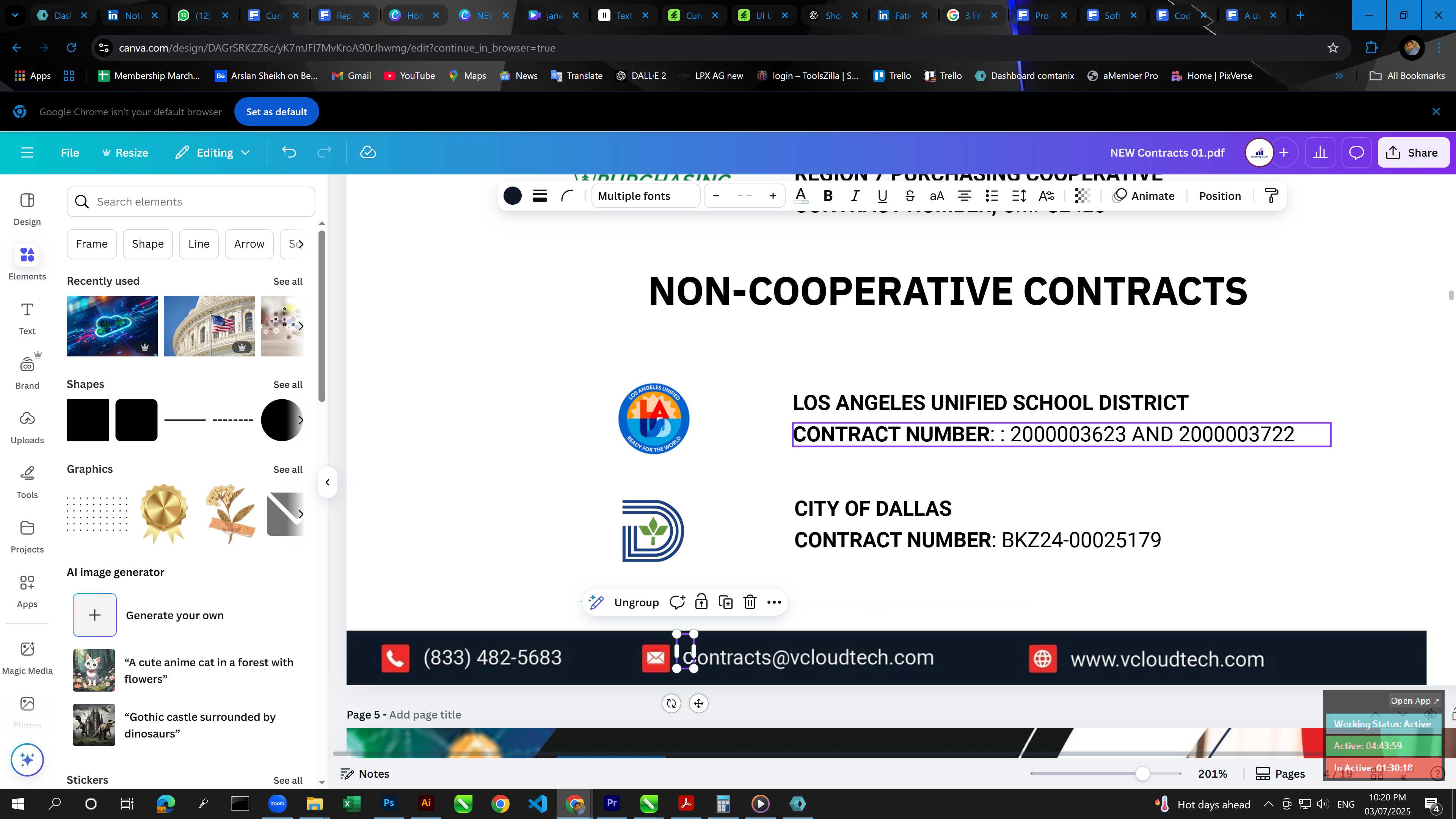Viewport: 1456px width, 819px height.
Task: Open the Magic Media panel
Action: coord(27,658)
